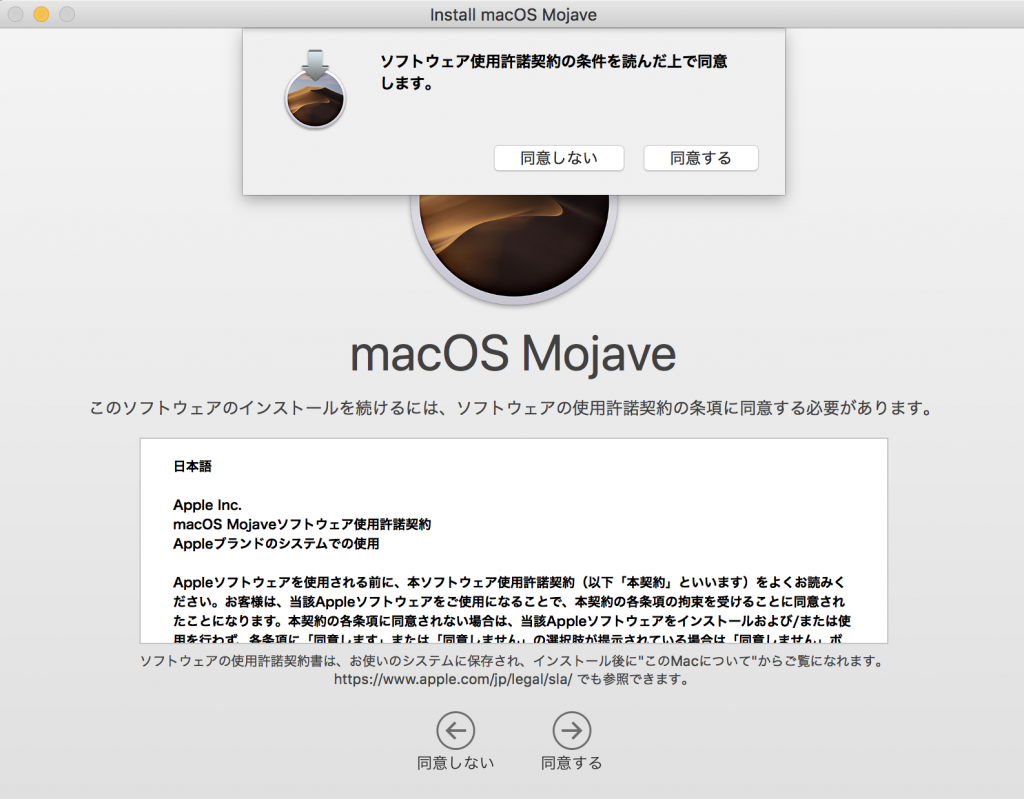
Task: Click 同意しない in the confirmation dialog
Action: coord(559,158)
